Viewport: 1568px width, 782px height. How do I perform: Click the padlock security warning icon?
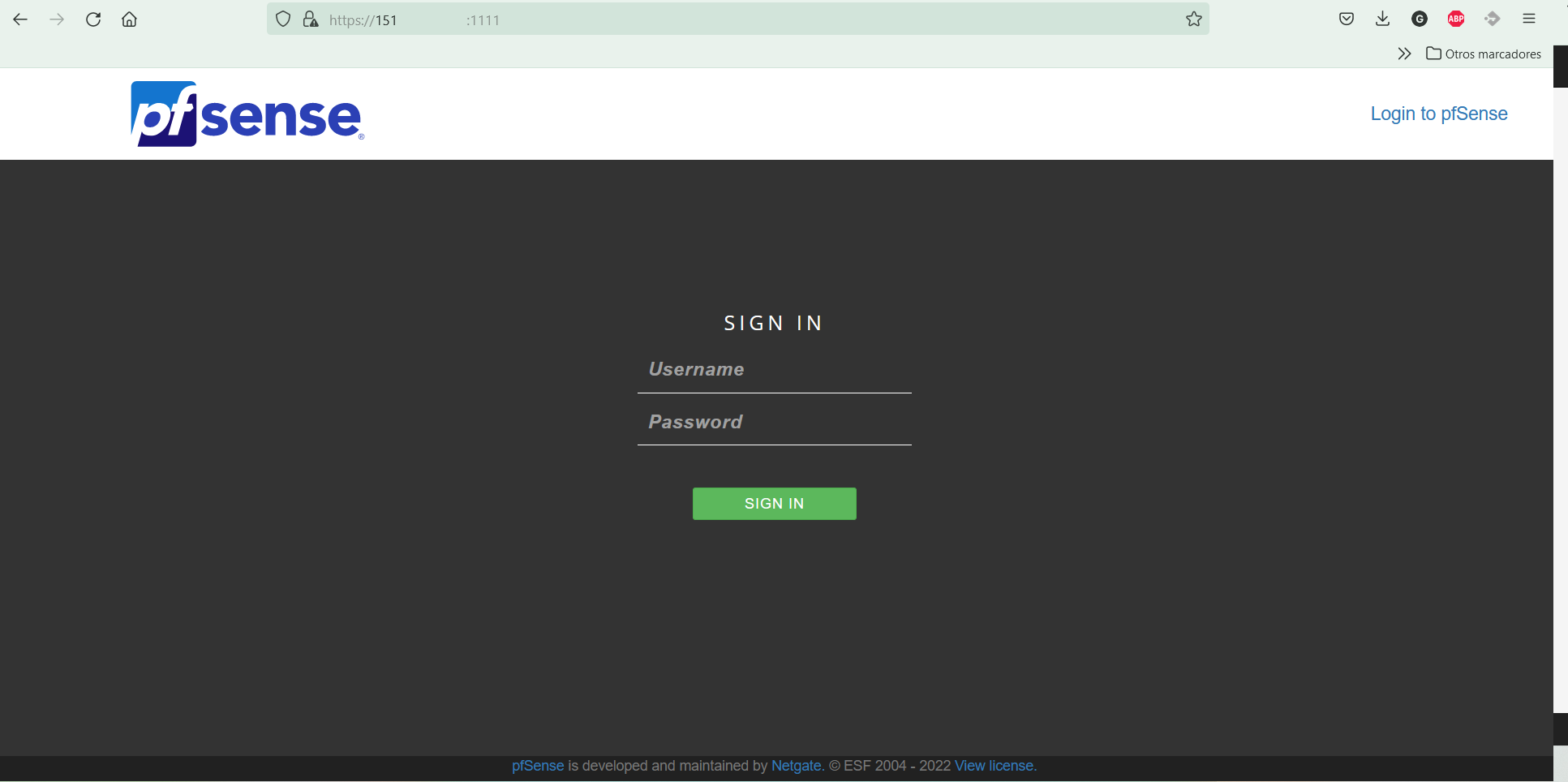(x=311, y=19)
